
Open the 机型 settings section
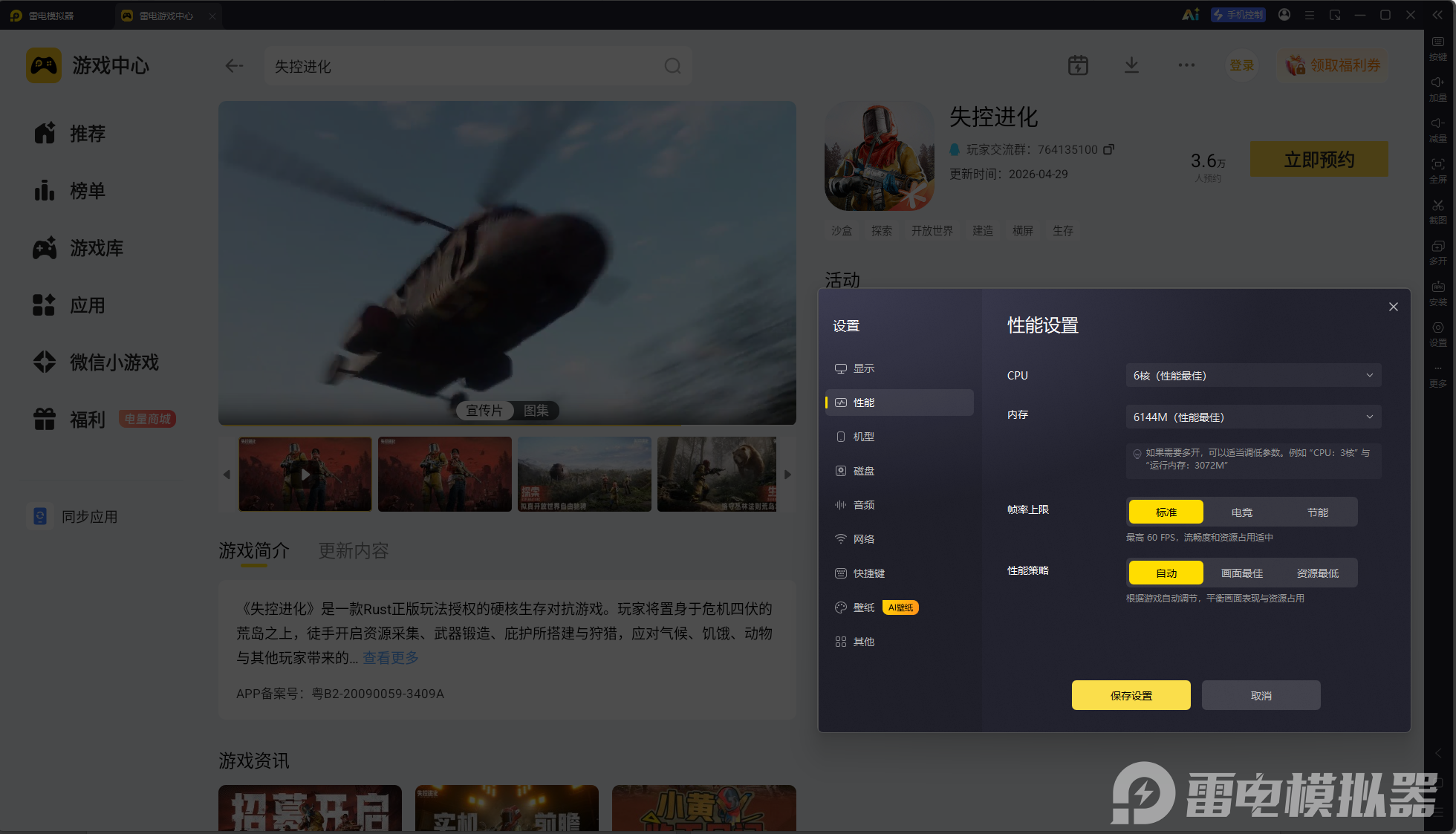900,437
